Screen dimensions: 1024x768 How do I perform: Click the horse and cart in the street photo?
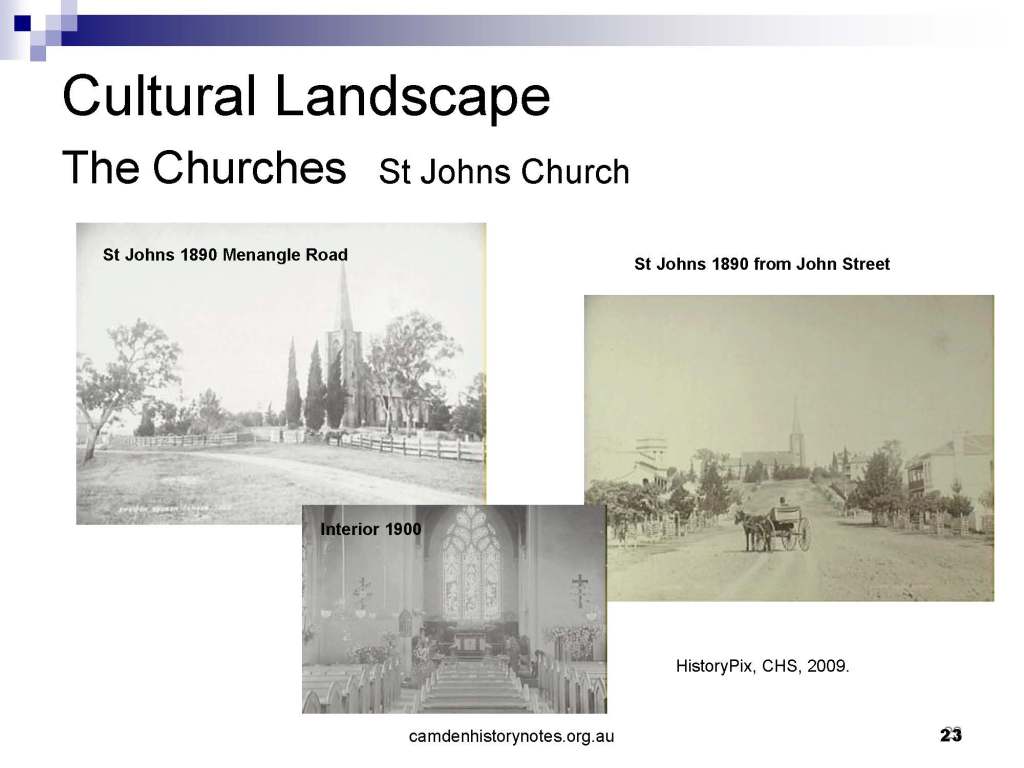coord(775,527)
